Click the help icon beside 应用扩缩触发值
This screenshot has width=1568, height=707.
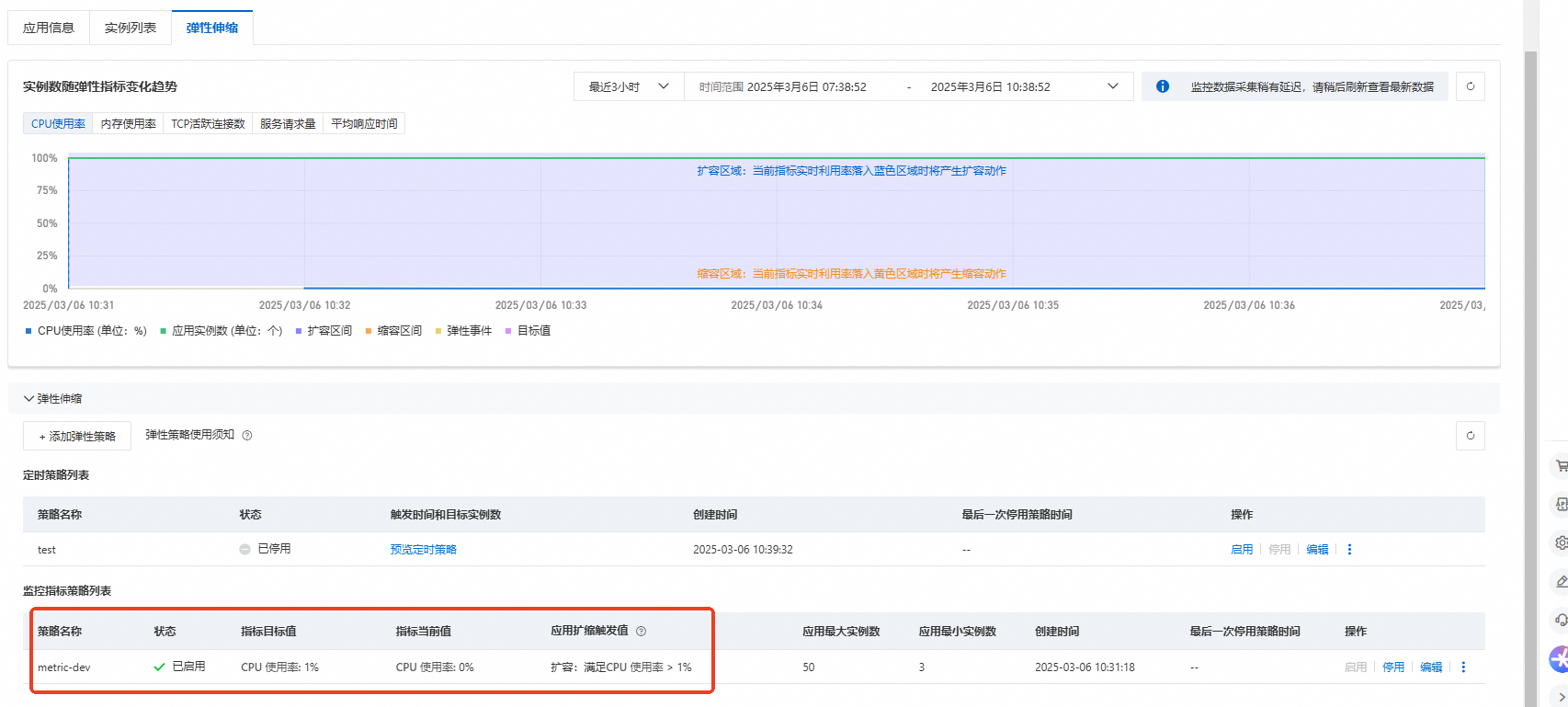(x=642, y=632)
